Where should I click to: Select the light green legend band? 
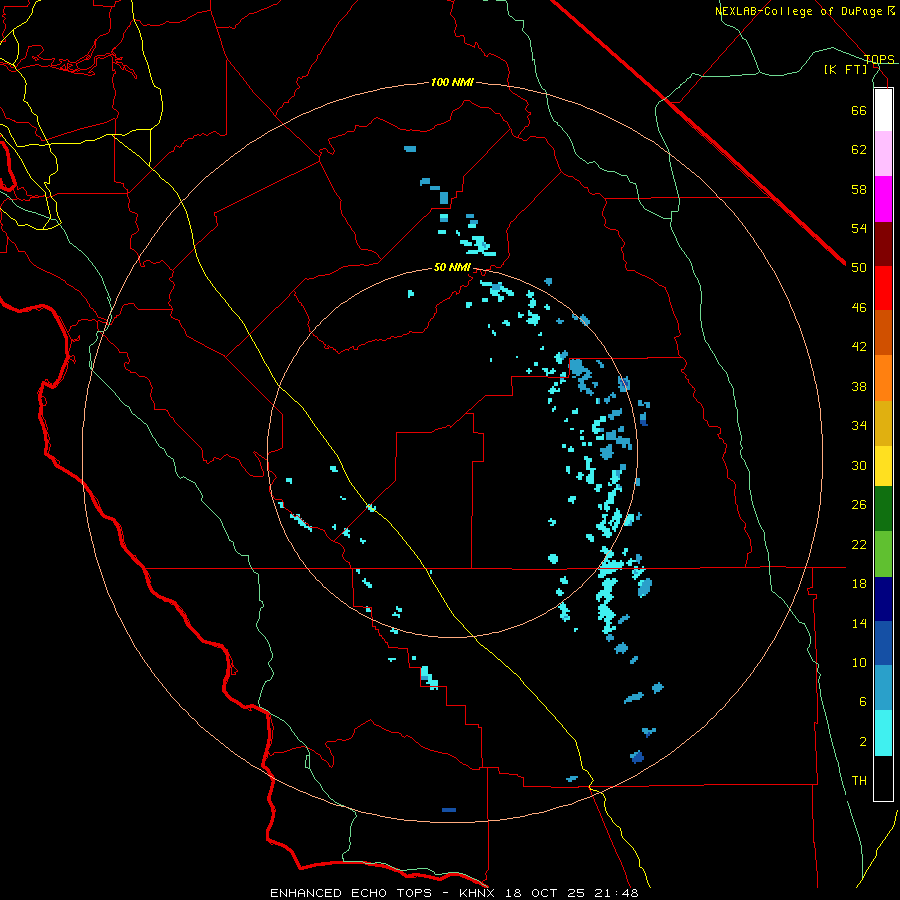(883, 554)
